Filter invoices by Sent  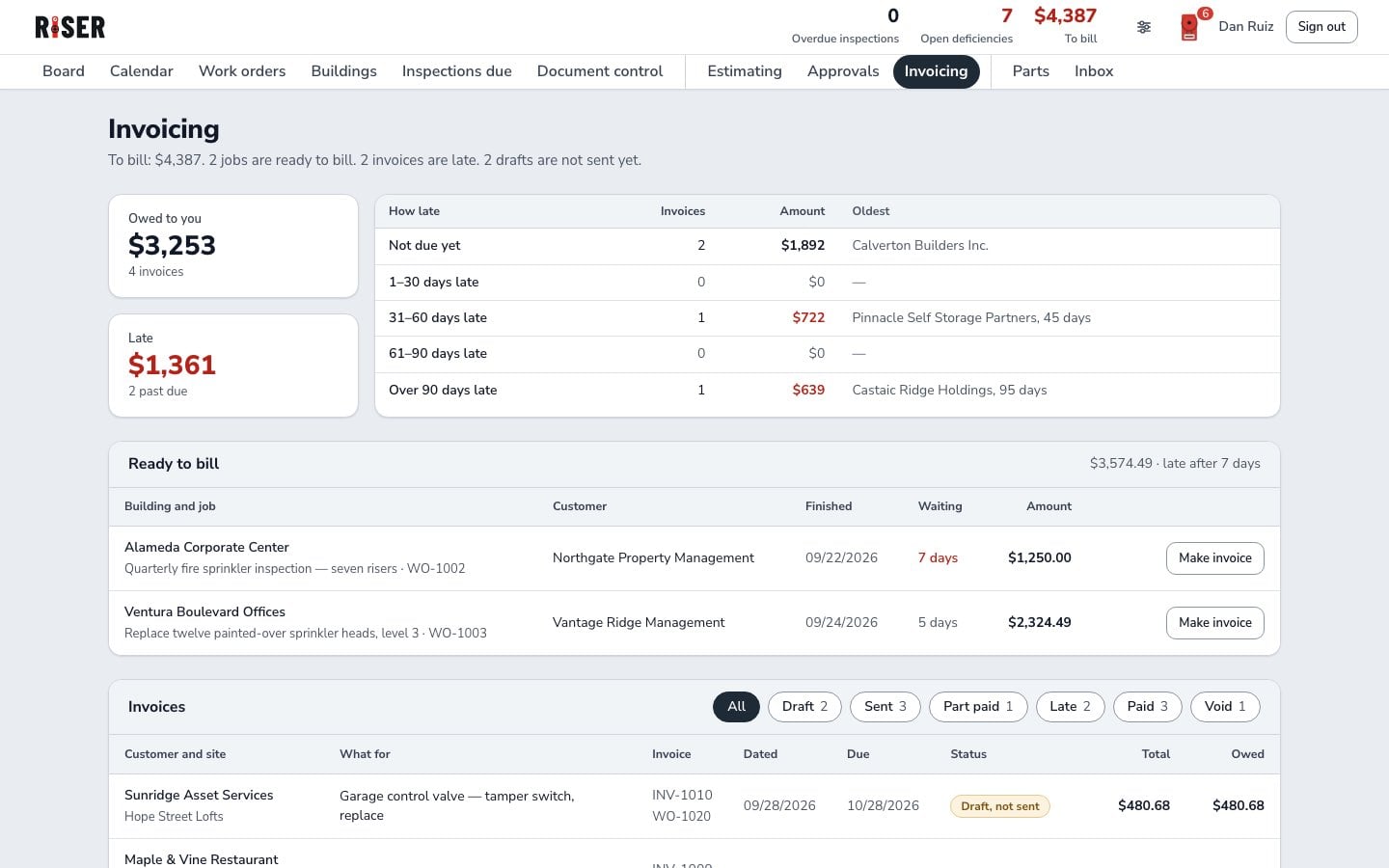(885, 707)
